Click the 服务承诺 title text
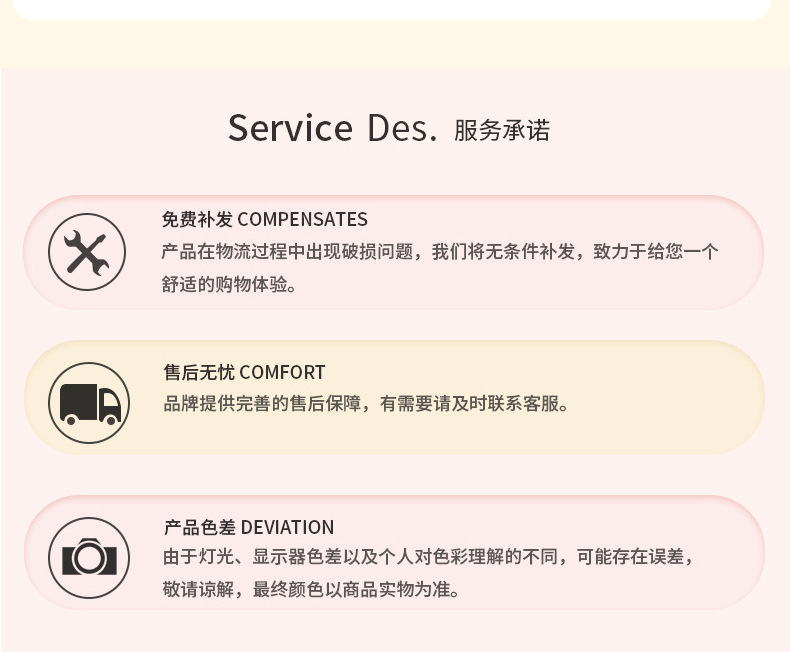 (x=502, y=131)
